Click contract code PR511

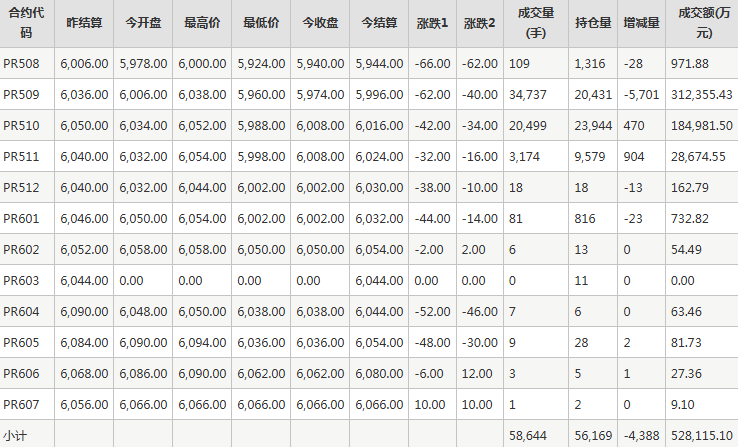point(21,157)
